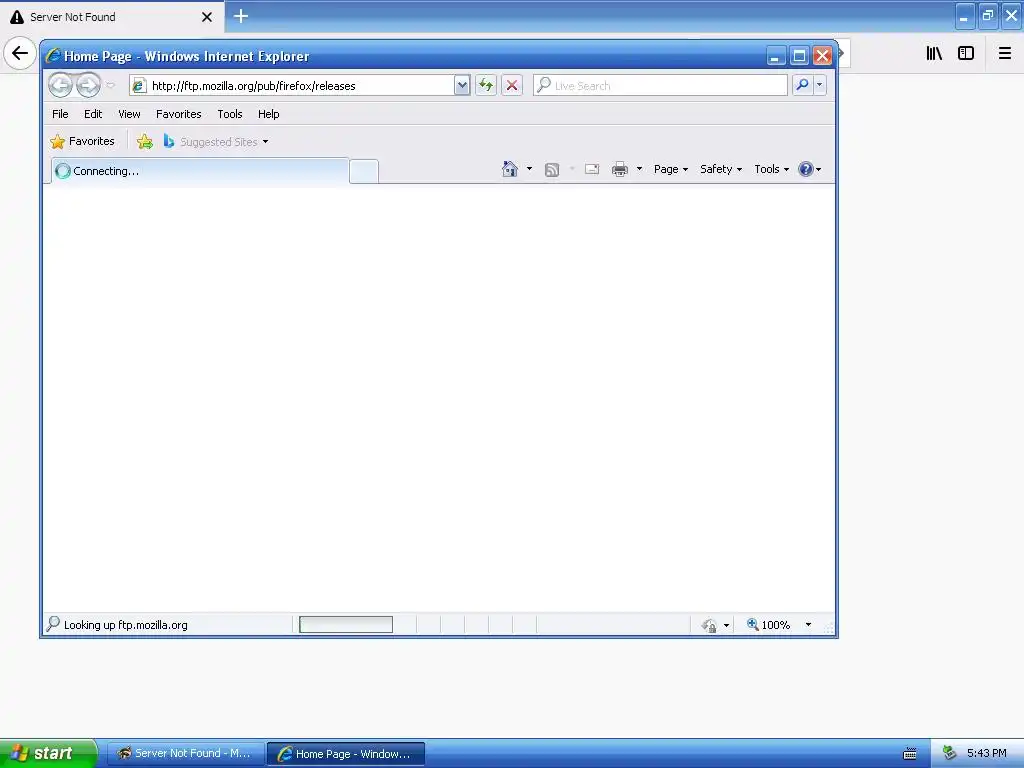
Task: Click the security zone globe icon
Action: [709, 626]
